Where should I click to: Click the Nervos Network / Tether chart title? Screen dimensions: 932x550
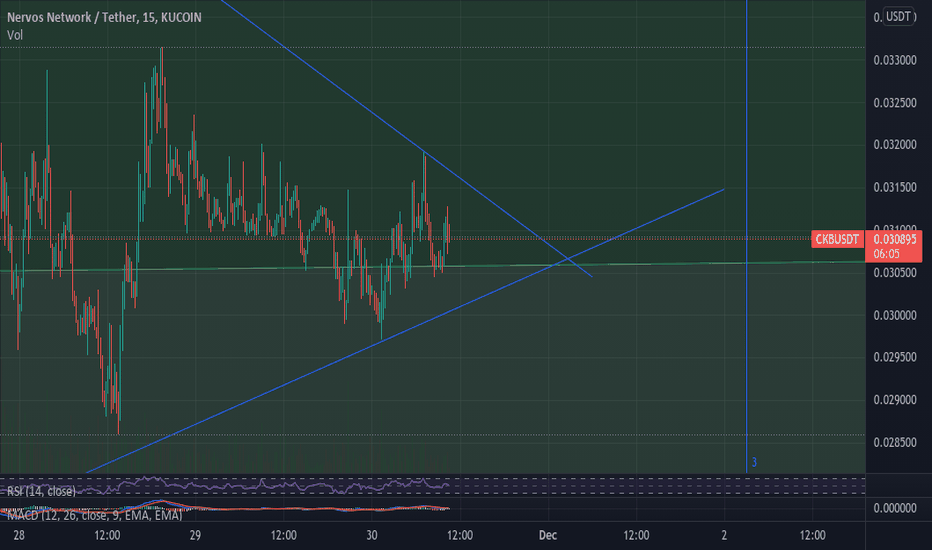104,17
